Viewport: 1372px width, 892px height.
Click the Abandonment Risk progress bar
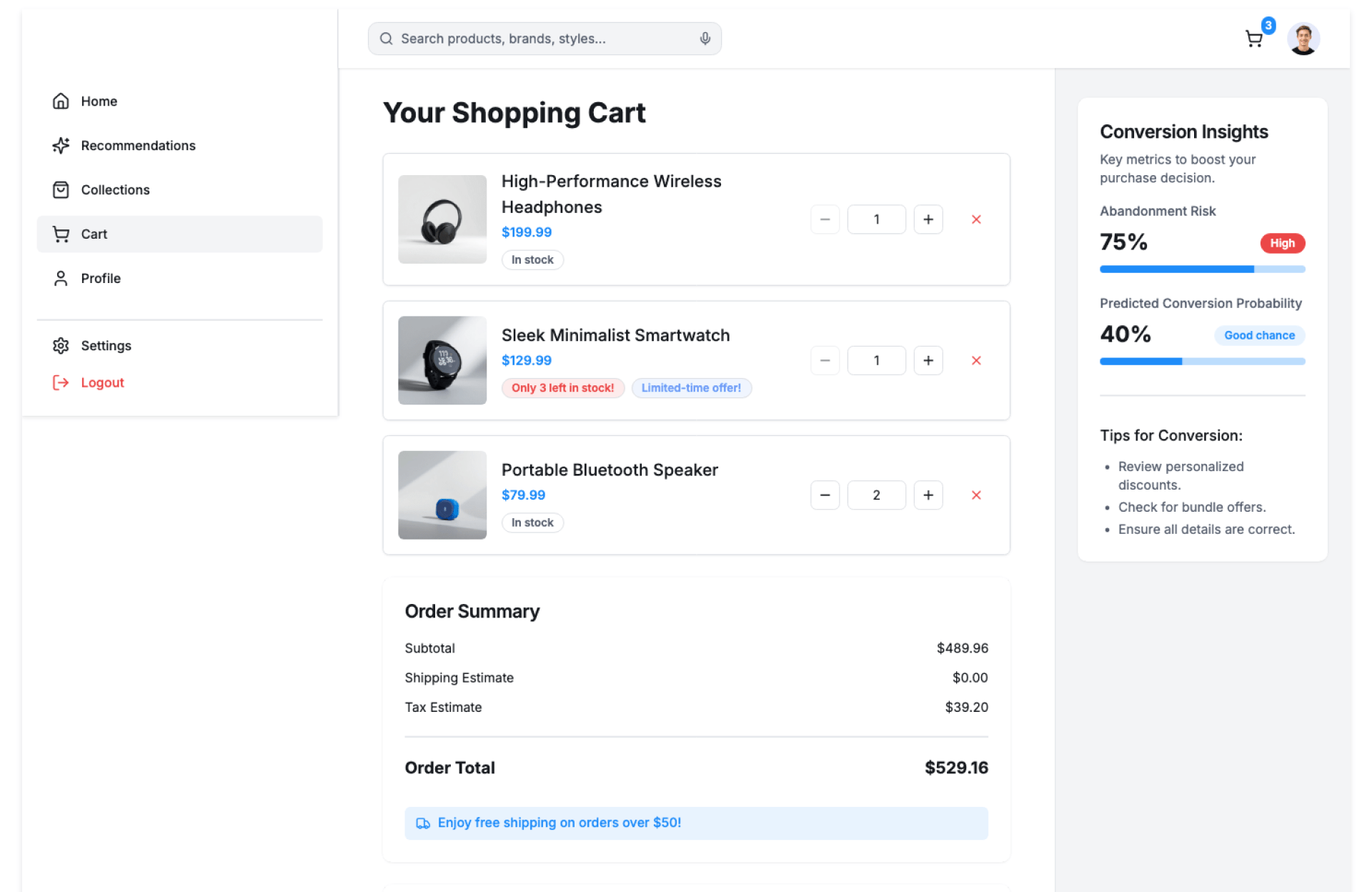point(1202,269)
